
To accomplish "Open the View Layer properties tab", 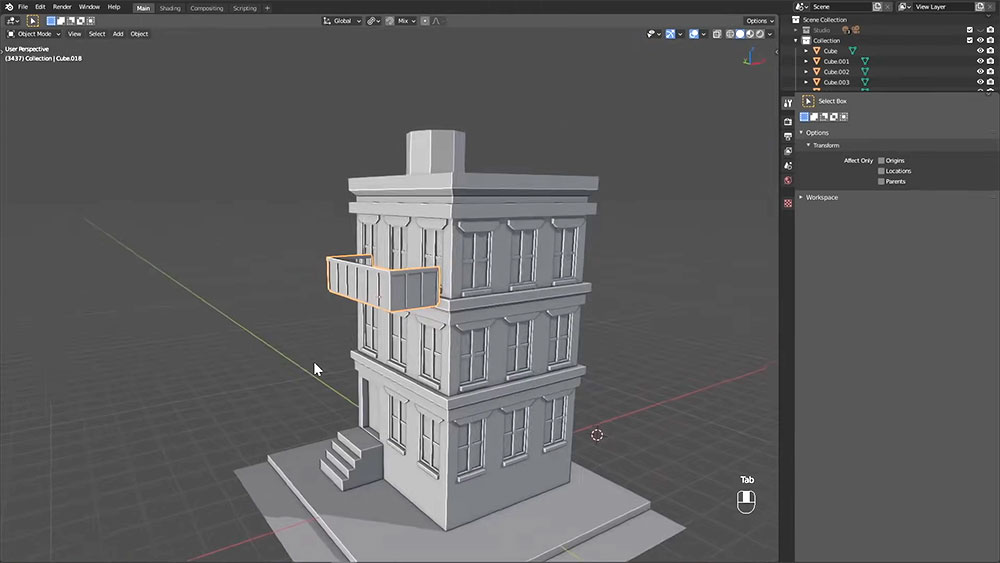I will (x=788, y=151).
